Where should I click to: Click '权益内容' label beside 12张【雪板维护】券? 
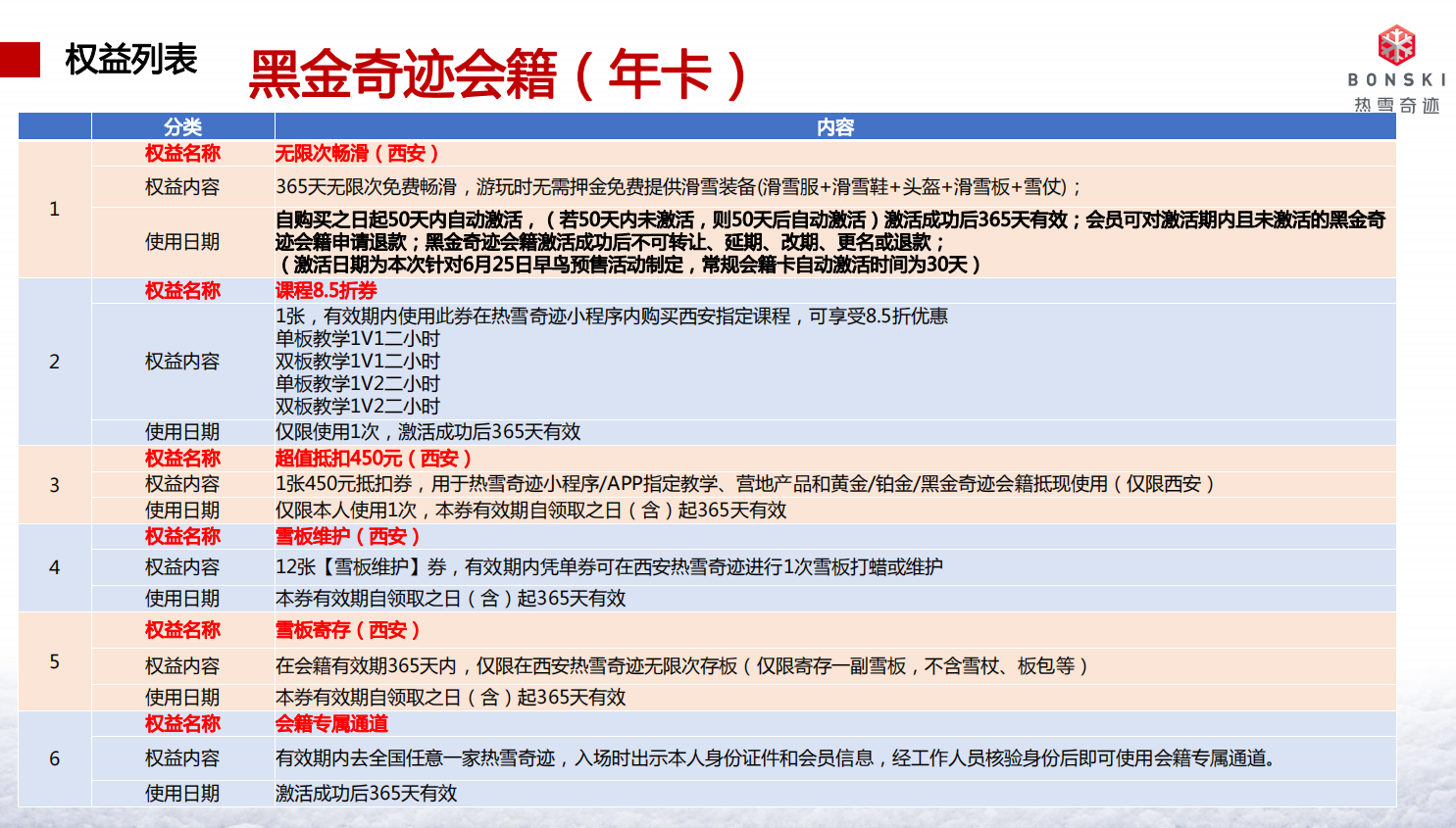(182, 567)
